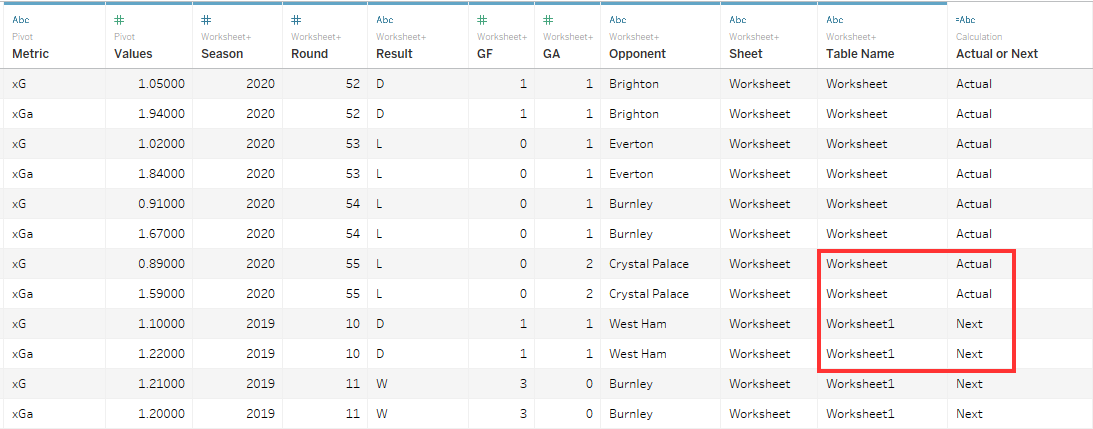Viewport: 1093px width, 429px height.
Task: Click the Abc data type icon above Metric
Action: coord(20,20)
